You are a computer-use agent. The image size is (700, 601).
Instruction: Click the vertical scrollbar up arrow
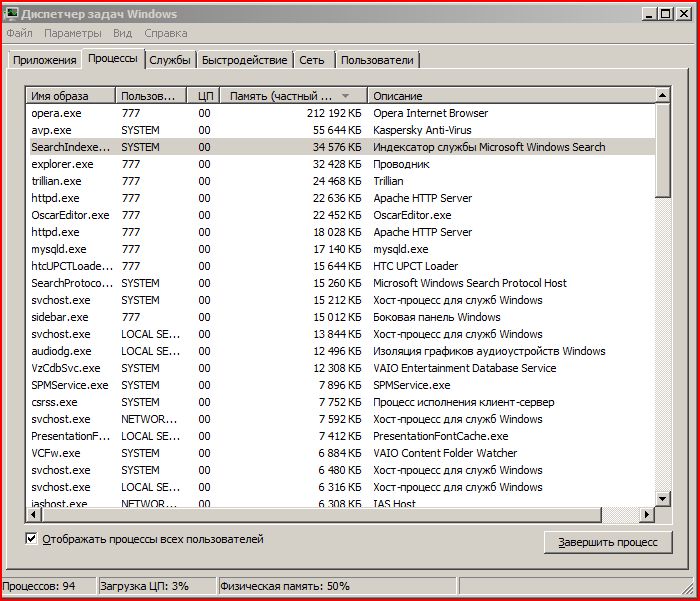coord(662,95)
